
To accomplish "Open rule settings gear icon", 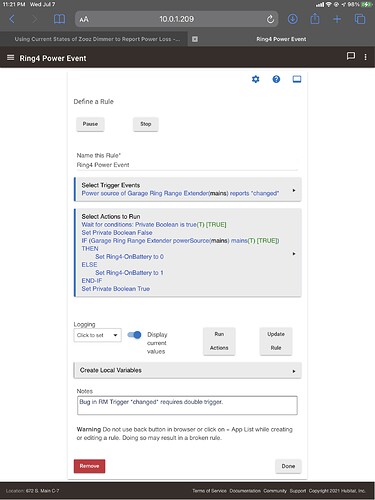I will (255, 79).
